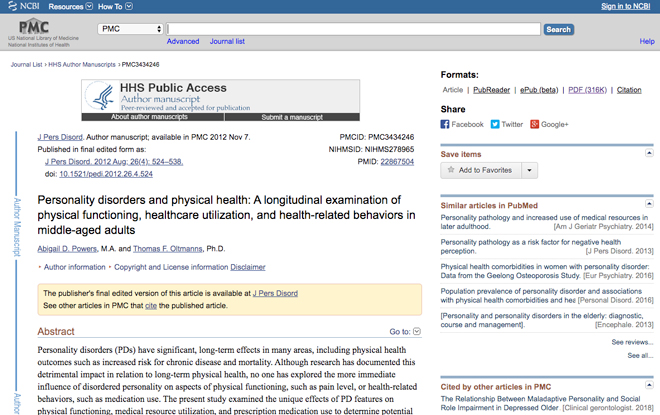Click the PMC logo
Screen dimensions: 660x415
click(x=34, y=27)
